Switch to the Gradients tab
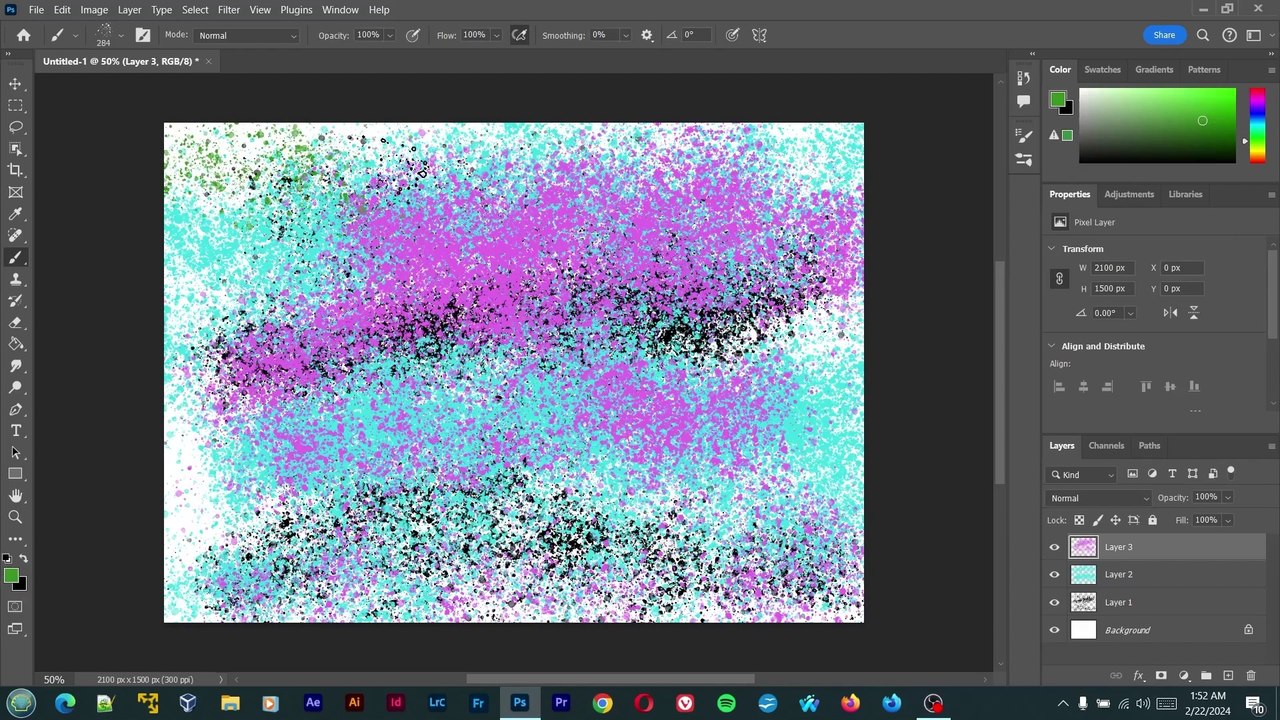Viewport: 1280px width, 720px height. 1154,70
